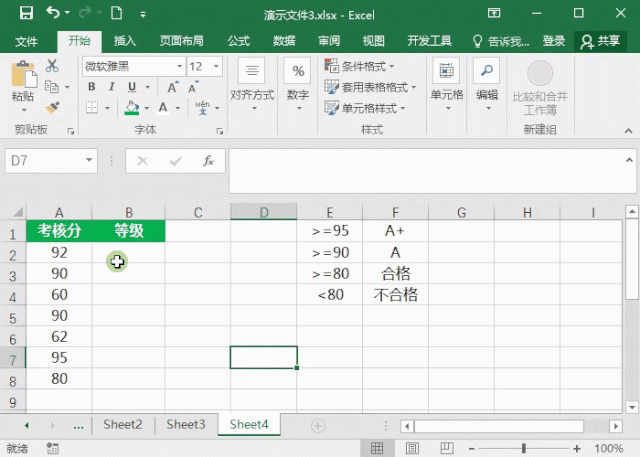Switch to Page Break Preview icon
The width and height of the screenshot is (640, 457).
pos(446,448)
